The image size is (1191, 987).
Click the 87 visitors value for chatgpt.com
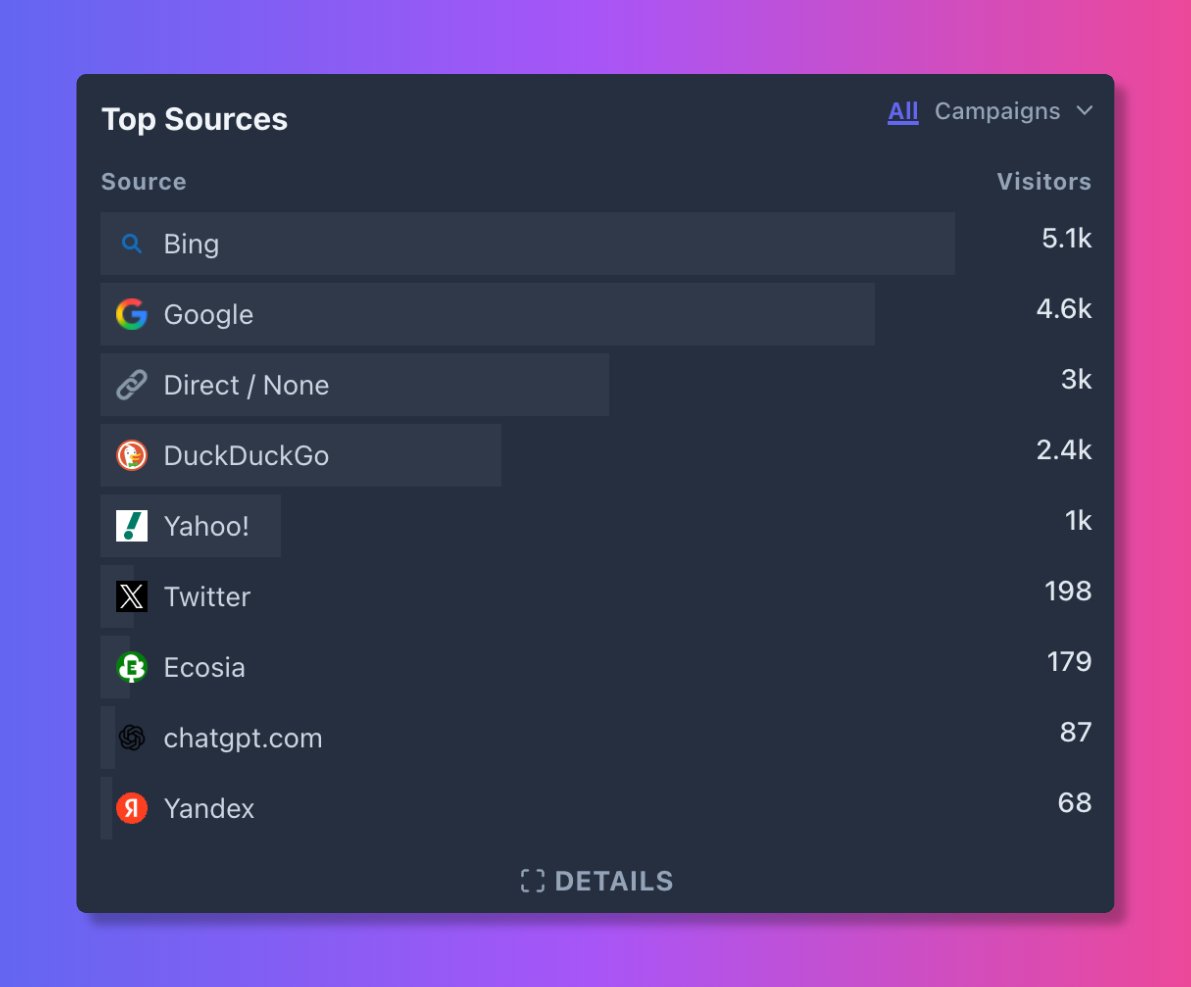coord(1076,732)
